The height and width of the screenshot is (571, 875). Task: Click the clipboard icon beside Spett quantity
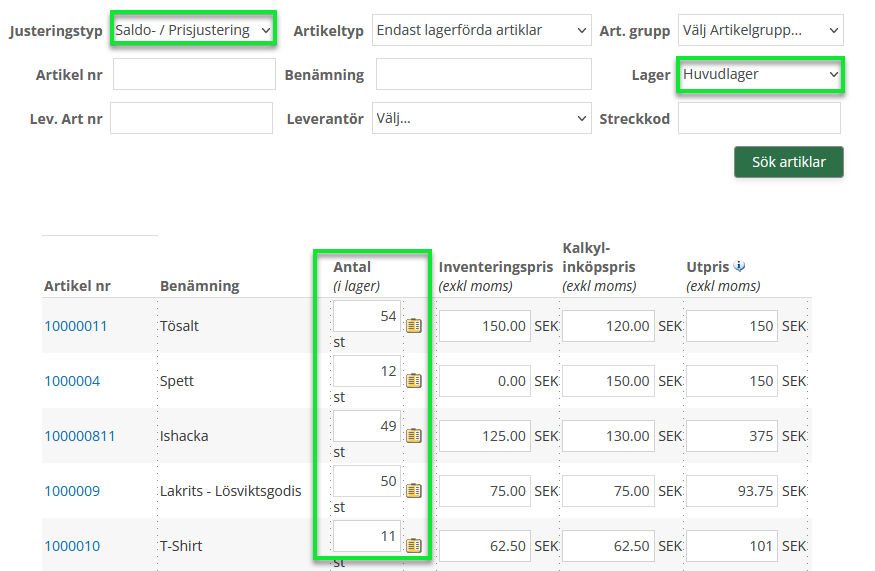click(x=414, y=380)
